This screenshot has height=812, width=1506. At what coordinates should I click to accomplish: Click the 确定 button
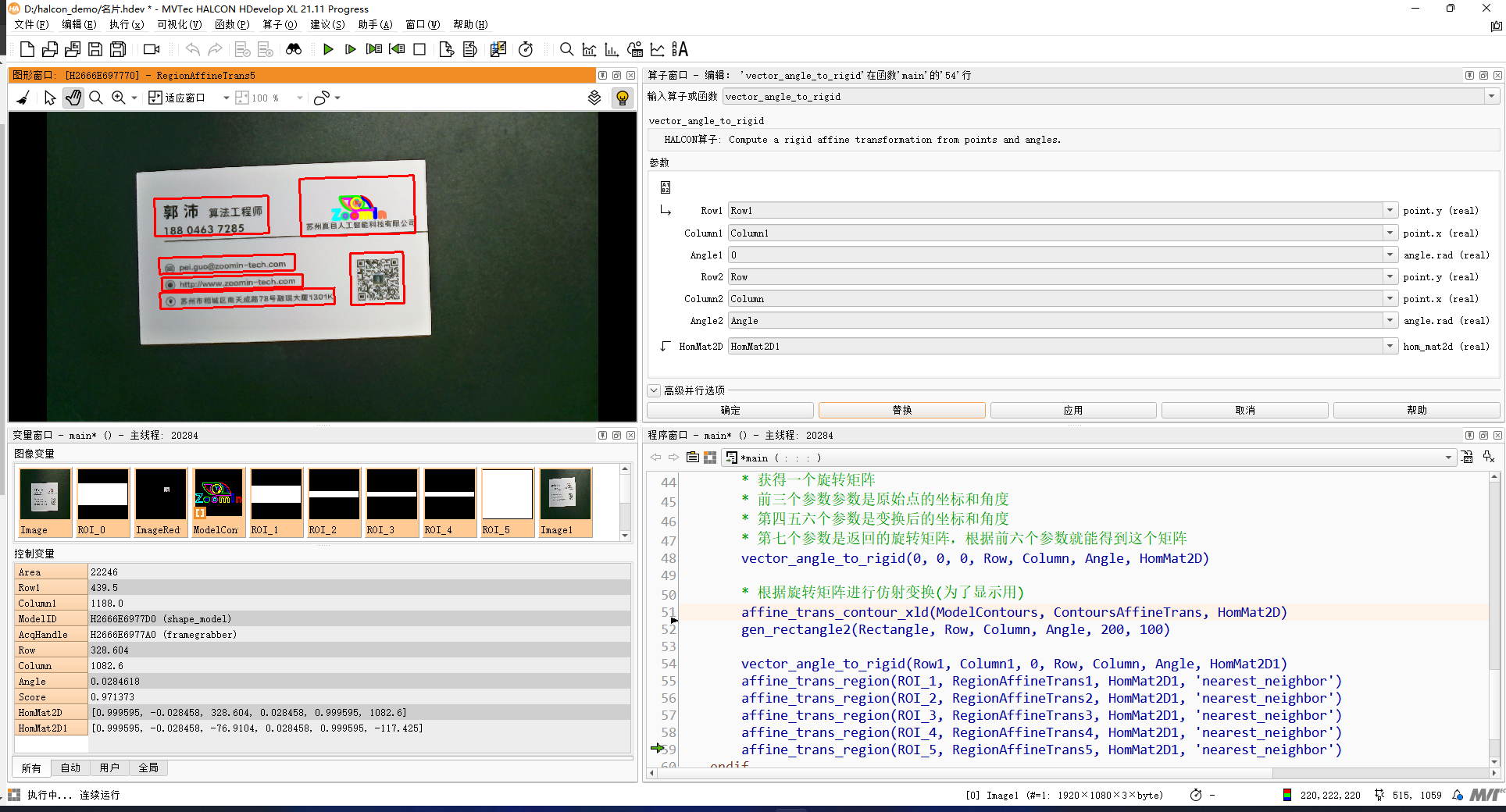pos(730,410)
